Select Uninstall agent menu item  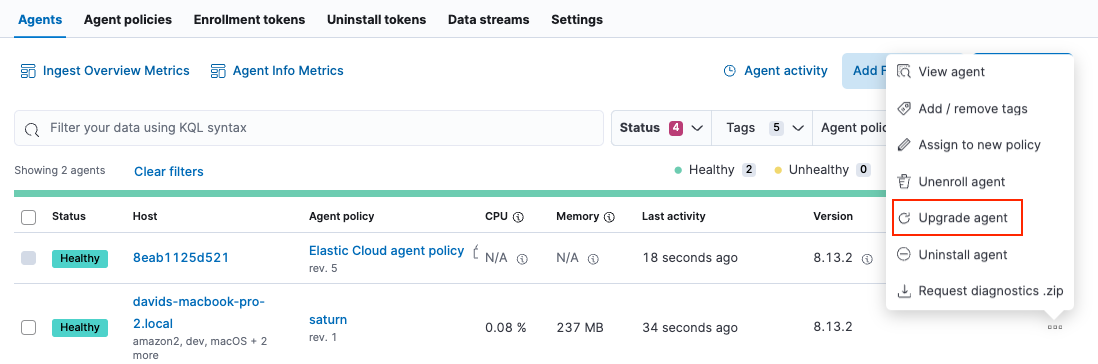coord(979,255)
